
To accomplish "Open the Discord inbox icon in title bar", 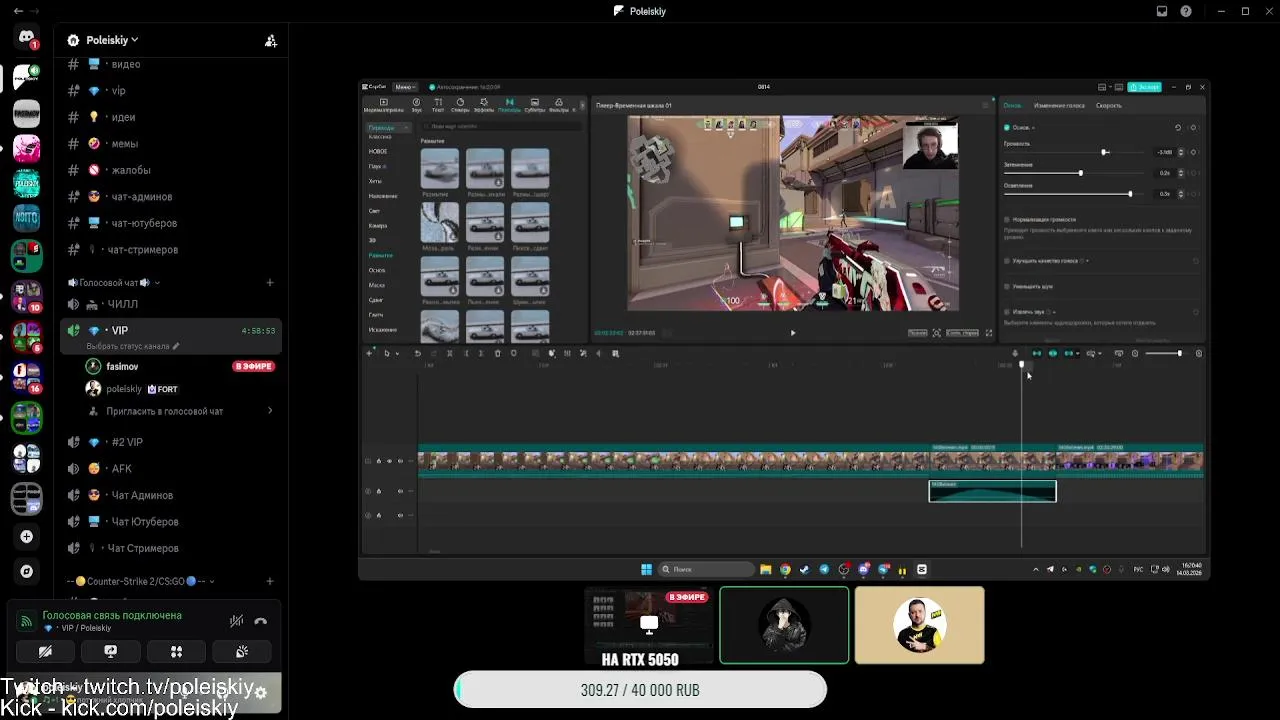I will (x=1162, y=11).
